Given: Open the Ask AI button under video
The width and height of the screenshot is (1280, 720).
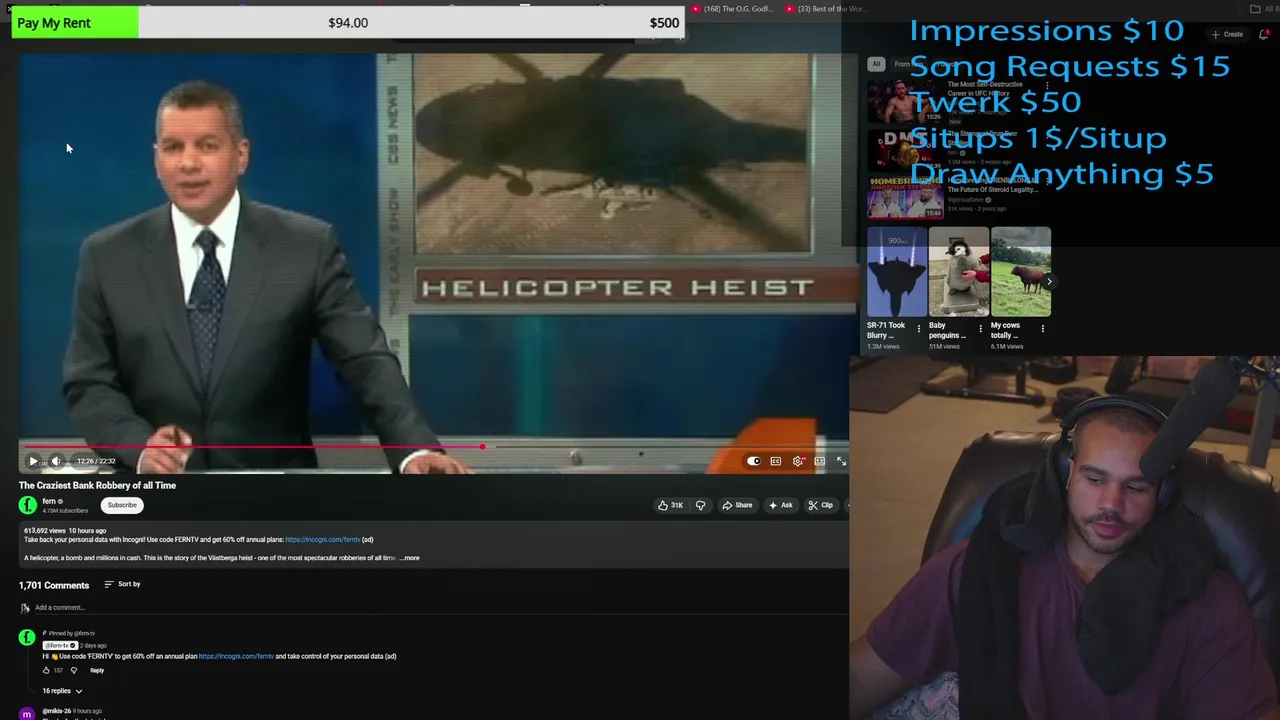Looking at the screenshot, I should [x=780, y=505].
